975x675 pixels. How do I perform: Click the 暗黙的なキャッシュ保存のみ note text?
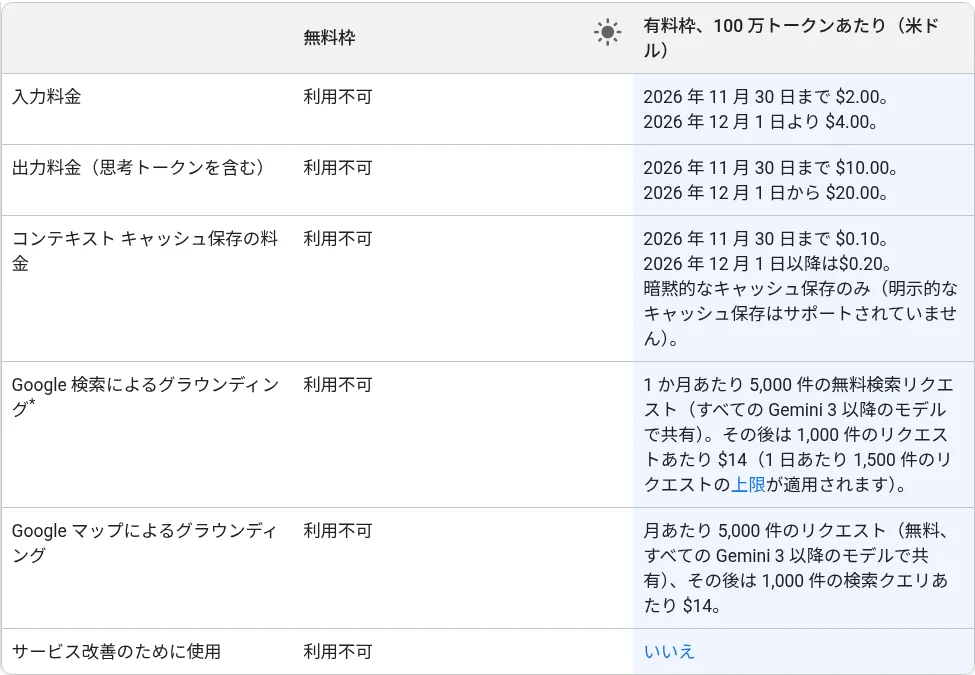click(800, 313)
